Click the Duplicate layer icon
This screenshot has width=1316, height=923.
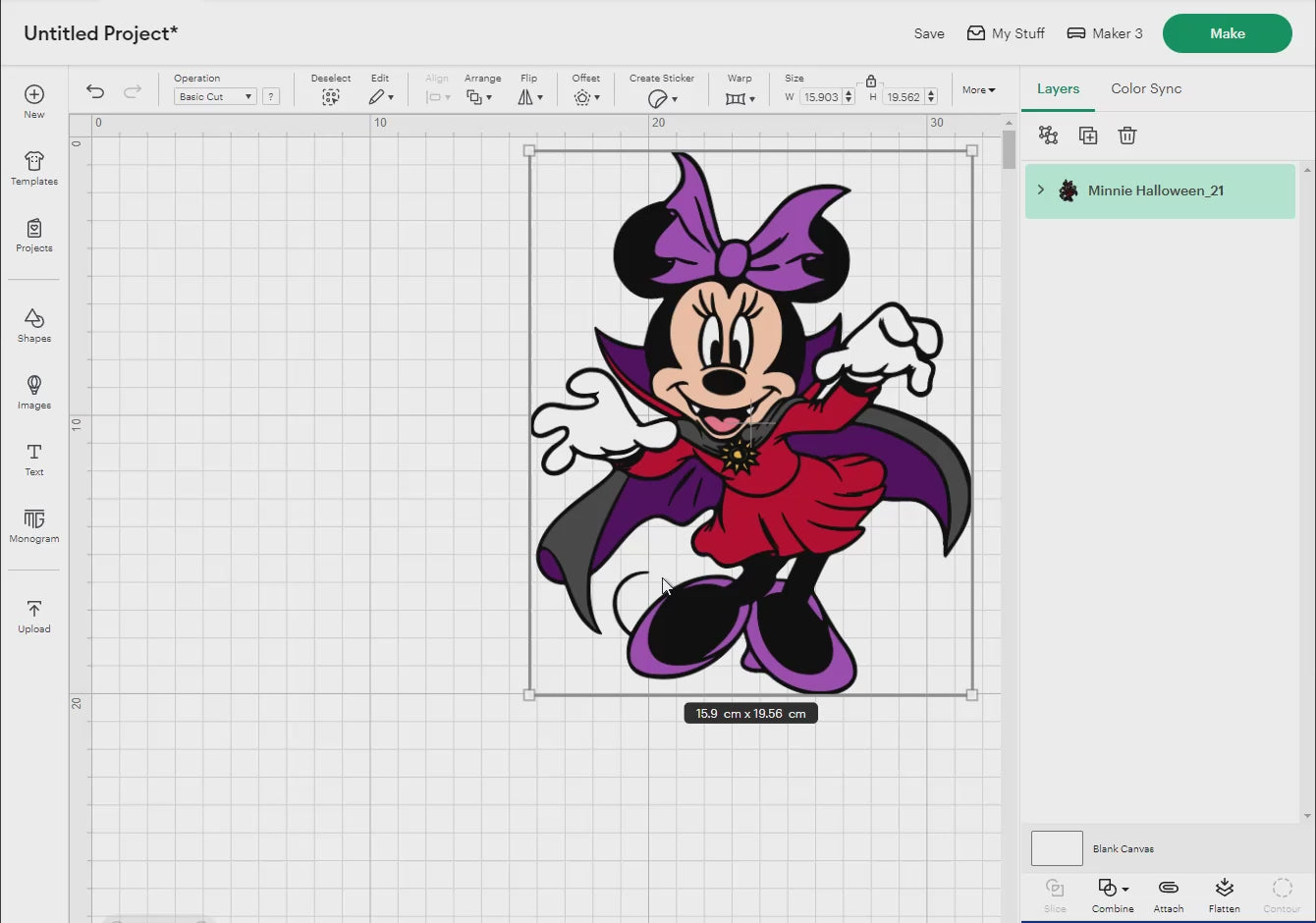[x=1088, y=136]
